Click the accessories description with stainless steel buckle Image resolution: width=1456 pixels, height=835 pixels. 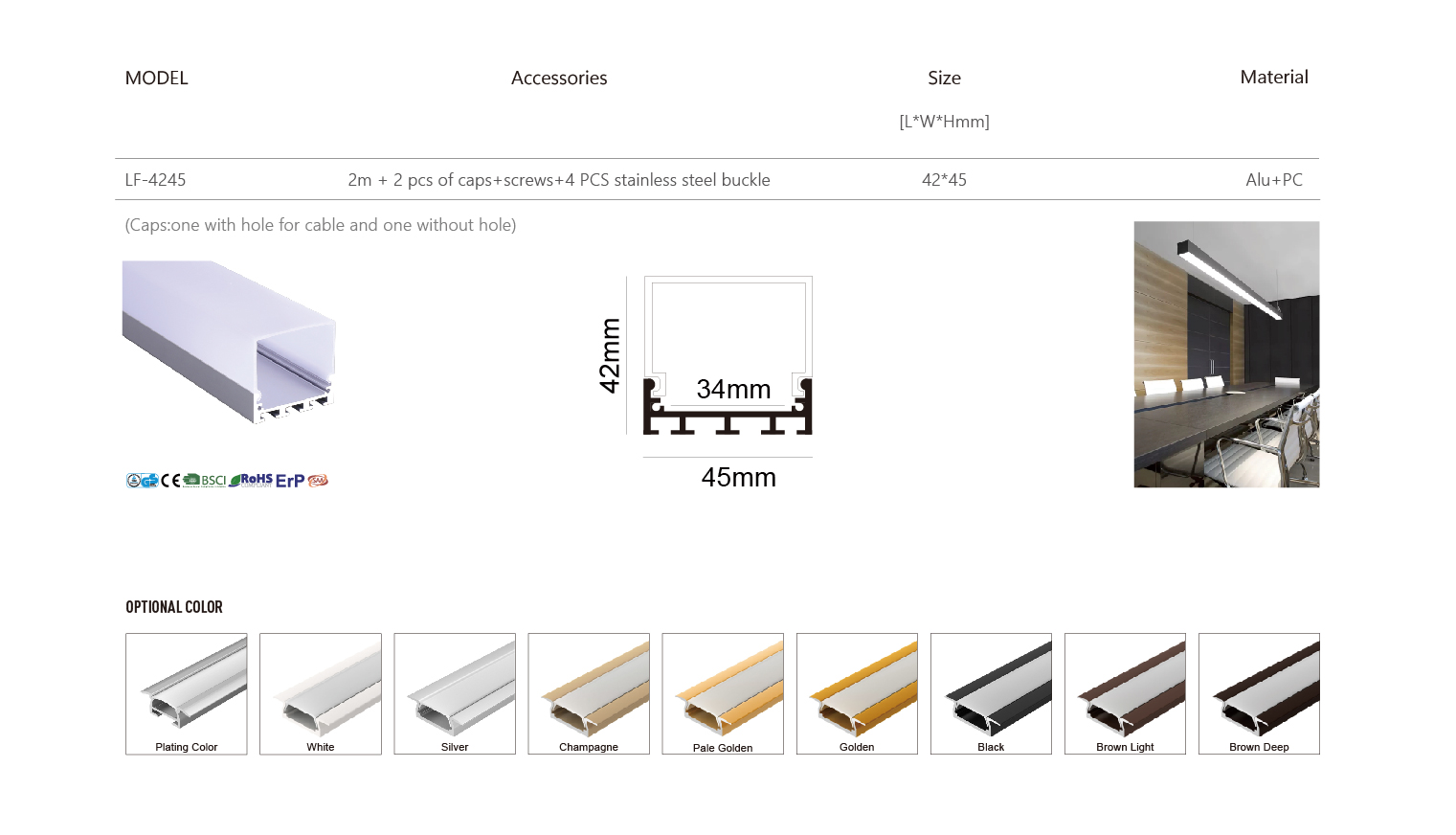tap(559, 180)
